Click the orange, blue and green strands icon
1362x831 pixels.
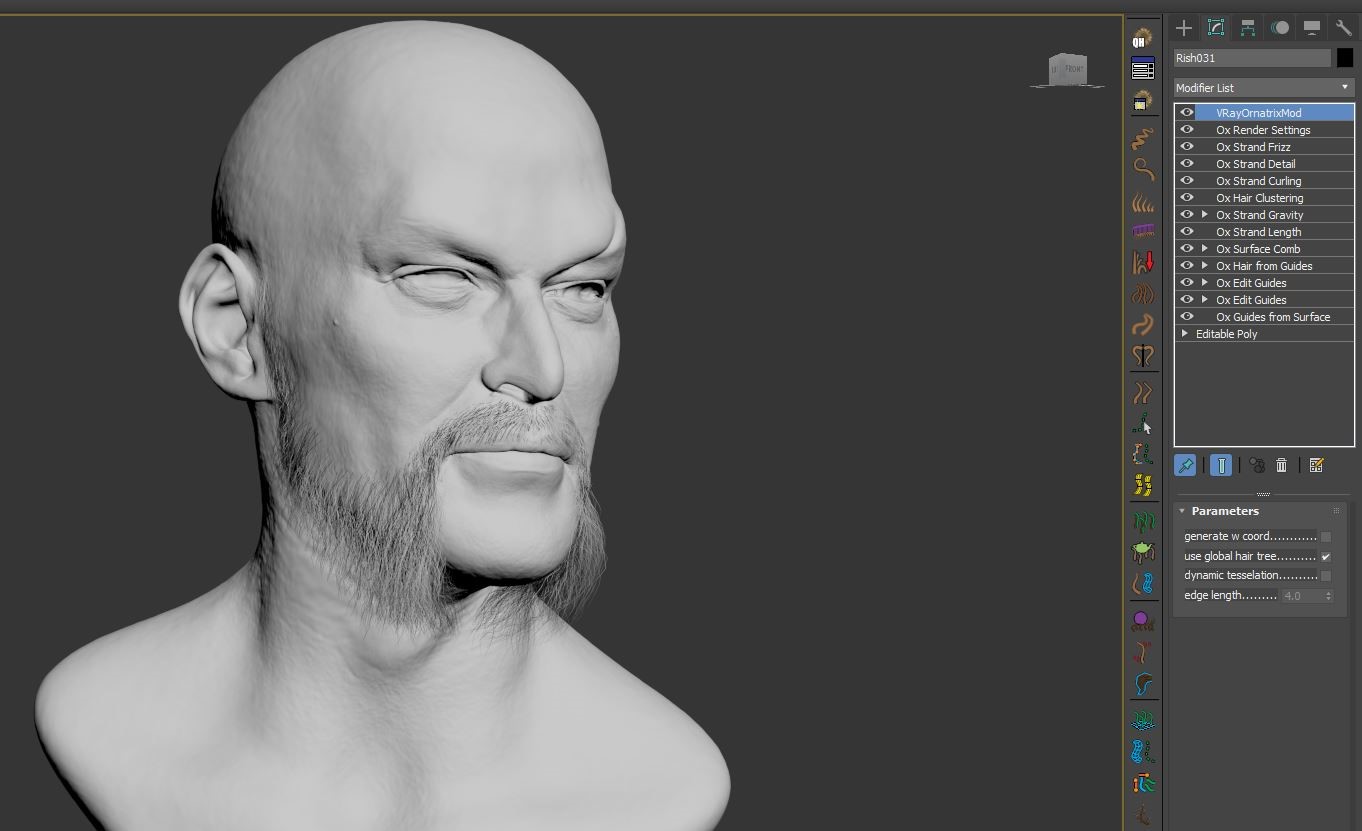point(1142,782)
